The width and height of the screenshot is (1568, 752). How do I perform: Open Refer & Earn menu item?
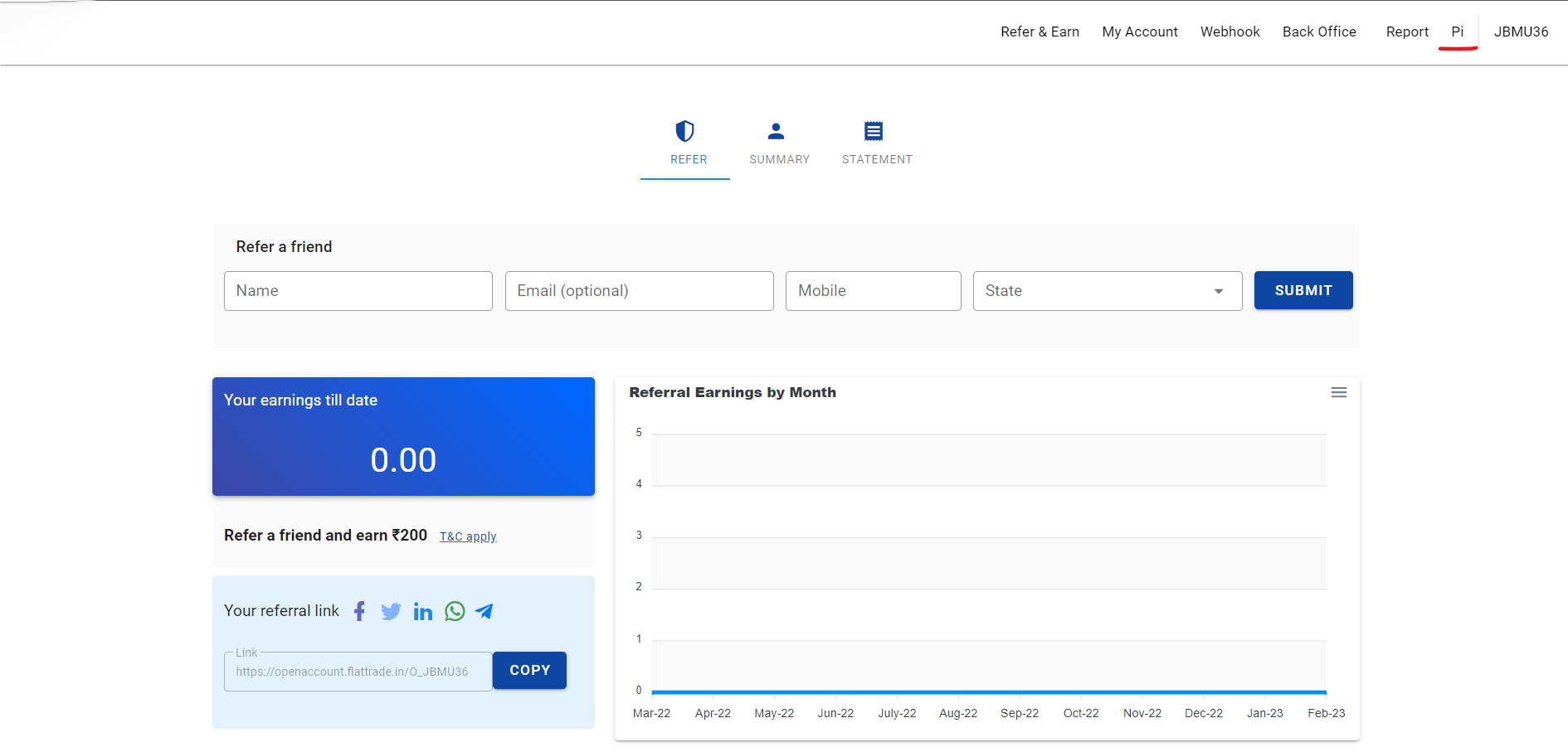tap(1040, 32)
